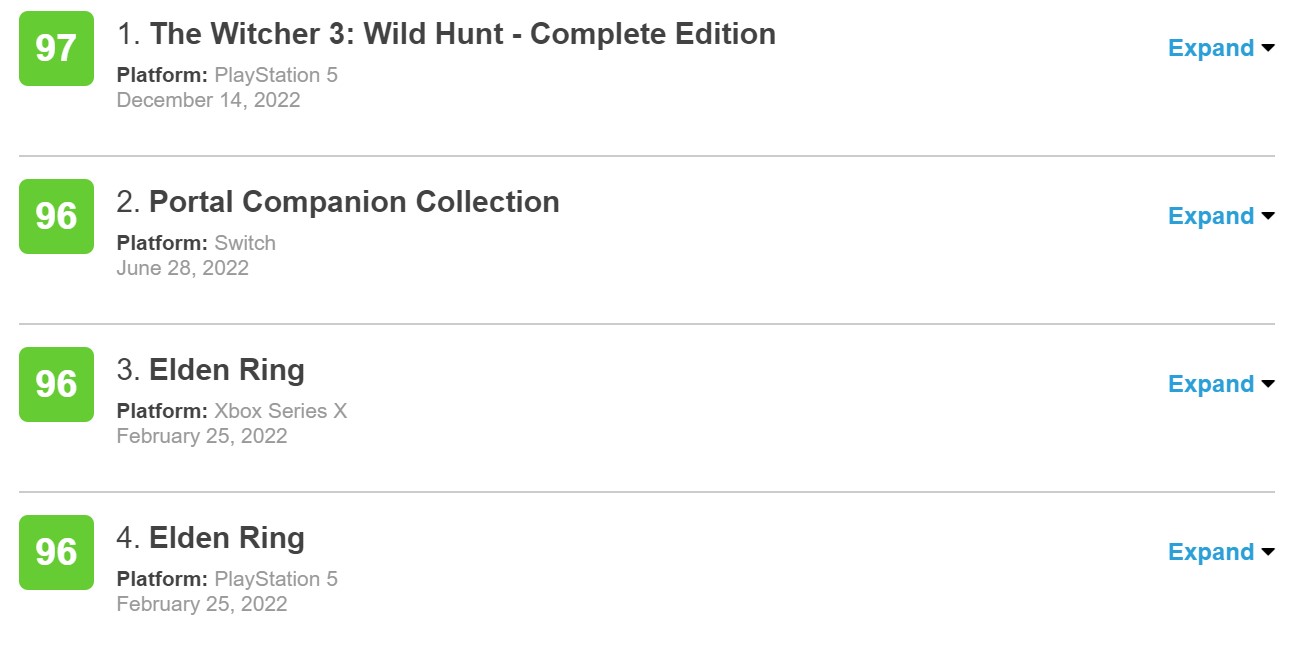Screen dimensions: 1303x646
Task: Open the third-ranked Elden Ring title link
Action: tap(226, 370)
